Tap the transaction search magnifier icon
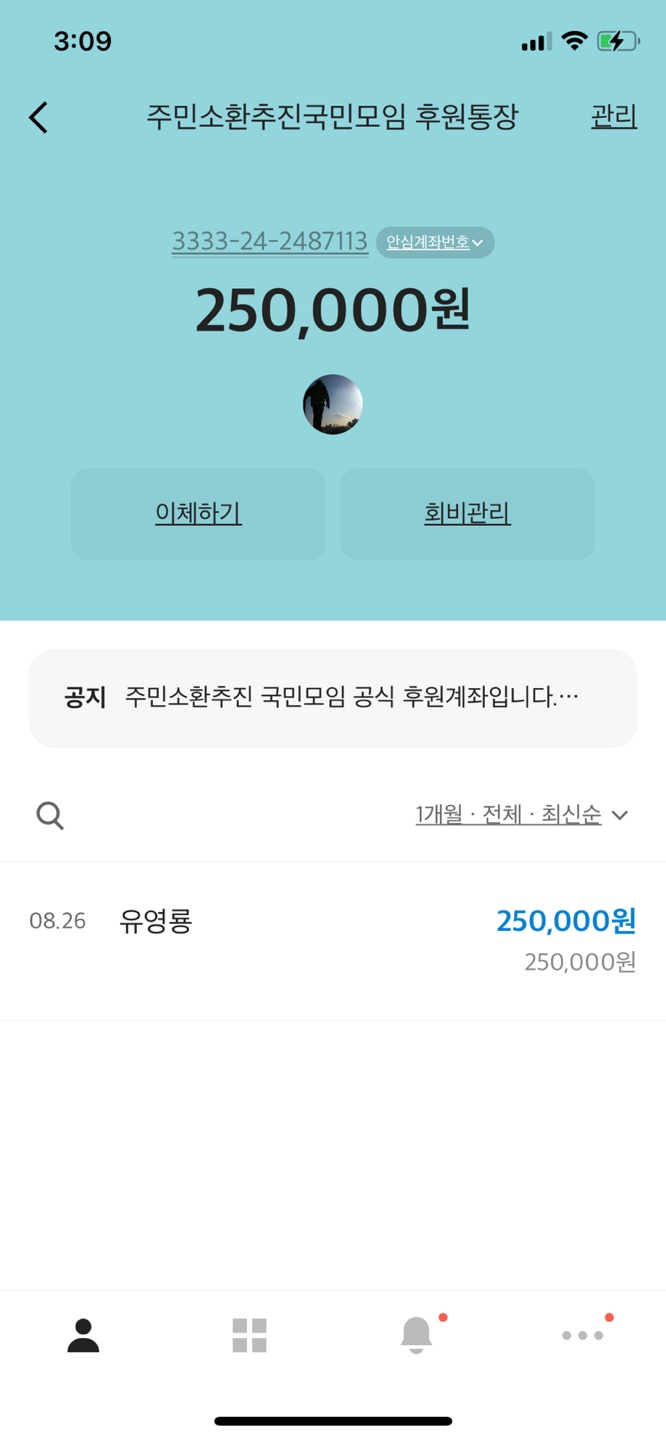 click(x=50, y=816)
